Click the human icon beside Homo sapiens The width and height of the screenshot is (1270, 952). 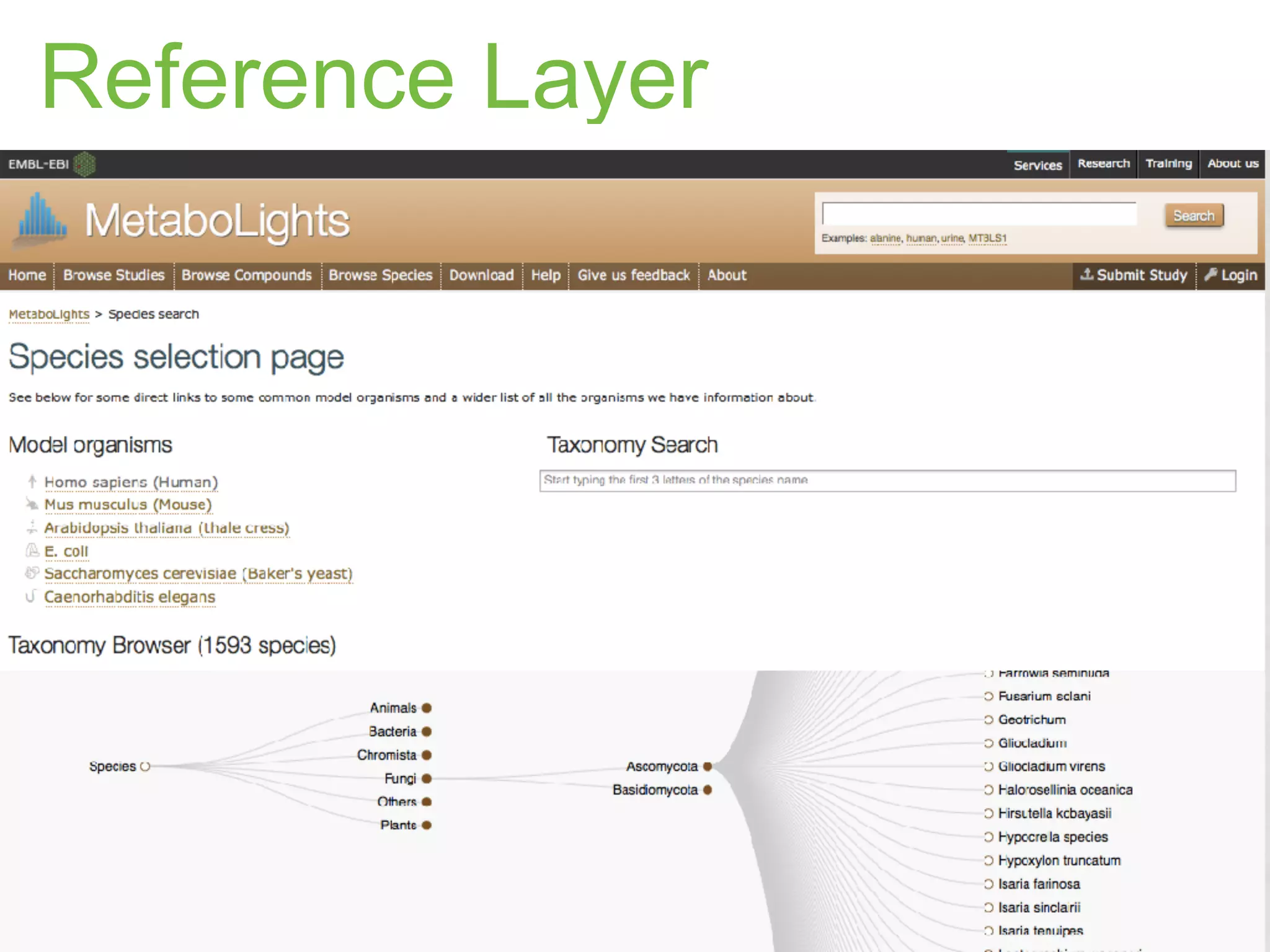(x=32, y=482)
